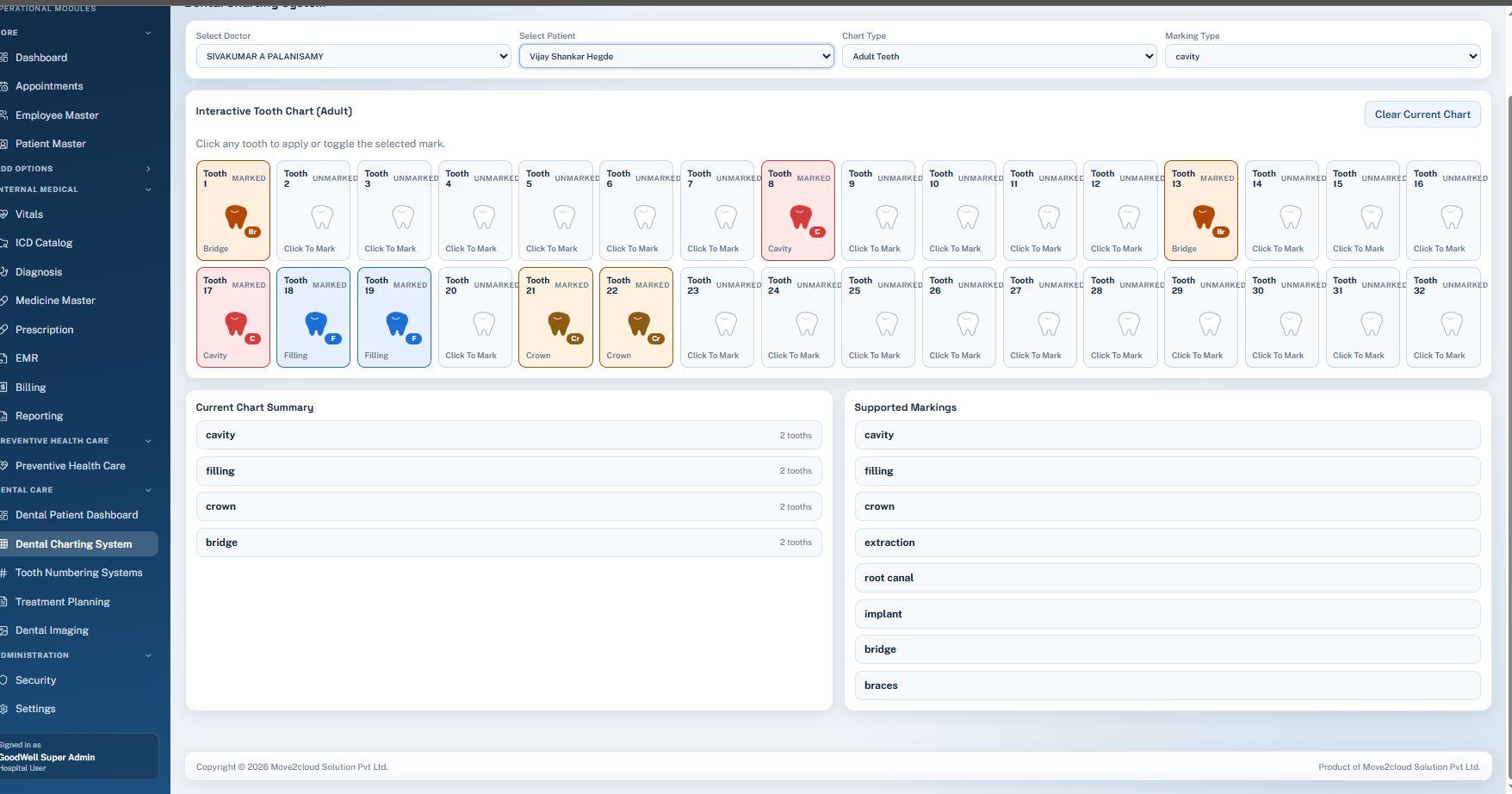The height and width of the screenshot is (794, 1512).
Task: Open the Marking Type dropdown
Action: point(1323,56)
